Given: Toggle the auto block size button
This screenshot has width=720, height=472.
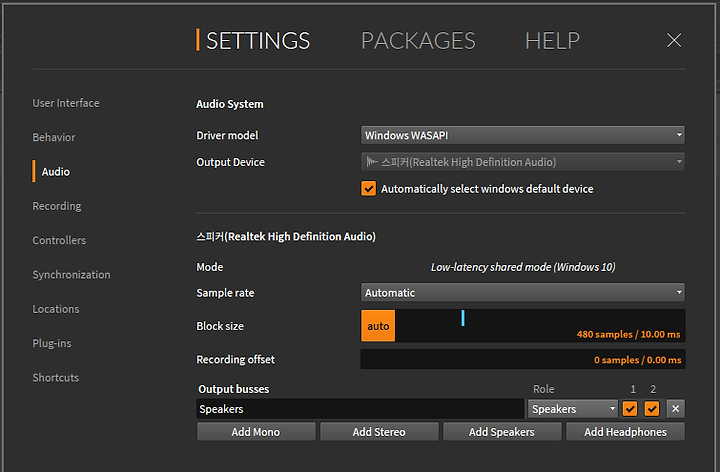Looking at the screenshot, I should coord(378,326).
